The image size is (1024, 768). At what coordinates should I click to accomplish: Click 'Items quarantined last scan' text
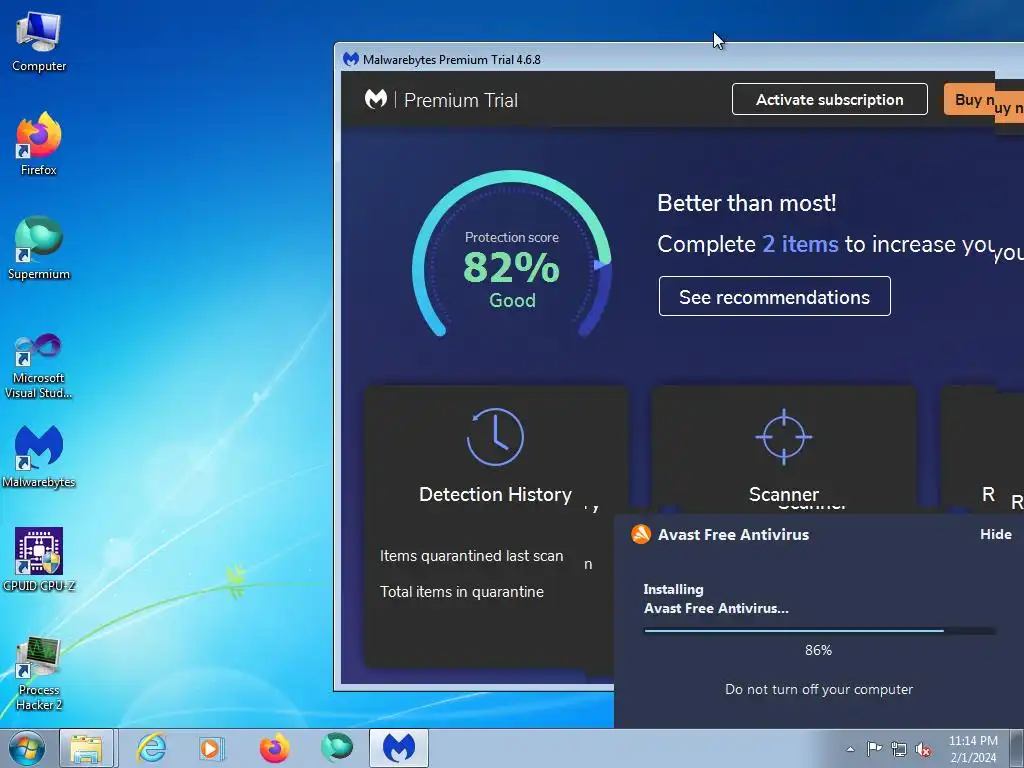point(472,556)
